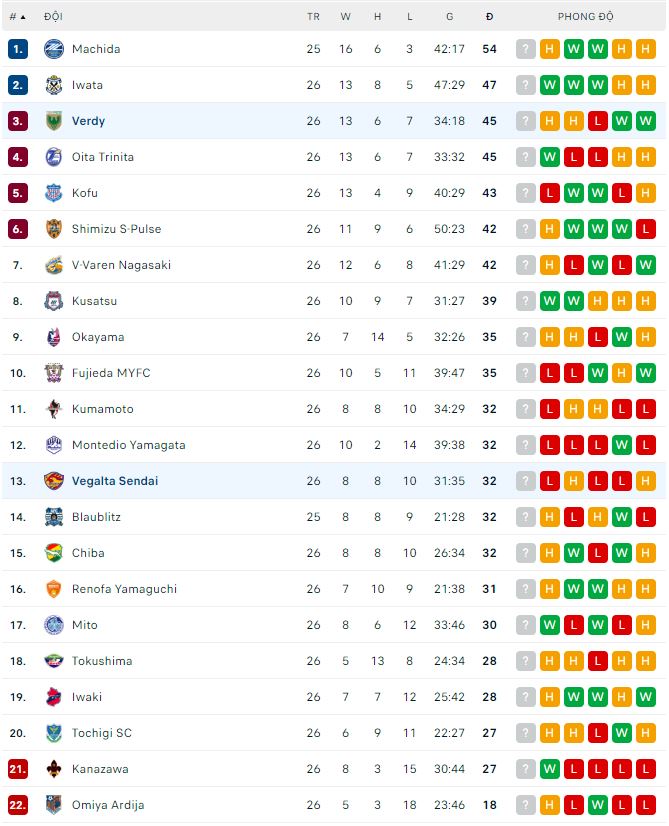Viewport: 669px width, 826px height.
Task: Click the TR matches played header
Action: [313, 17]
